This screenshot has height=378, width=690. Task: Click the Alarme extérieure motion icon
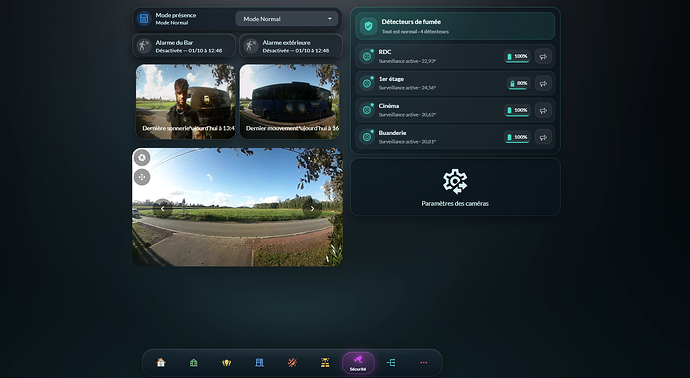[x=251, y=46]
